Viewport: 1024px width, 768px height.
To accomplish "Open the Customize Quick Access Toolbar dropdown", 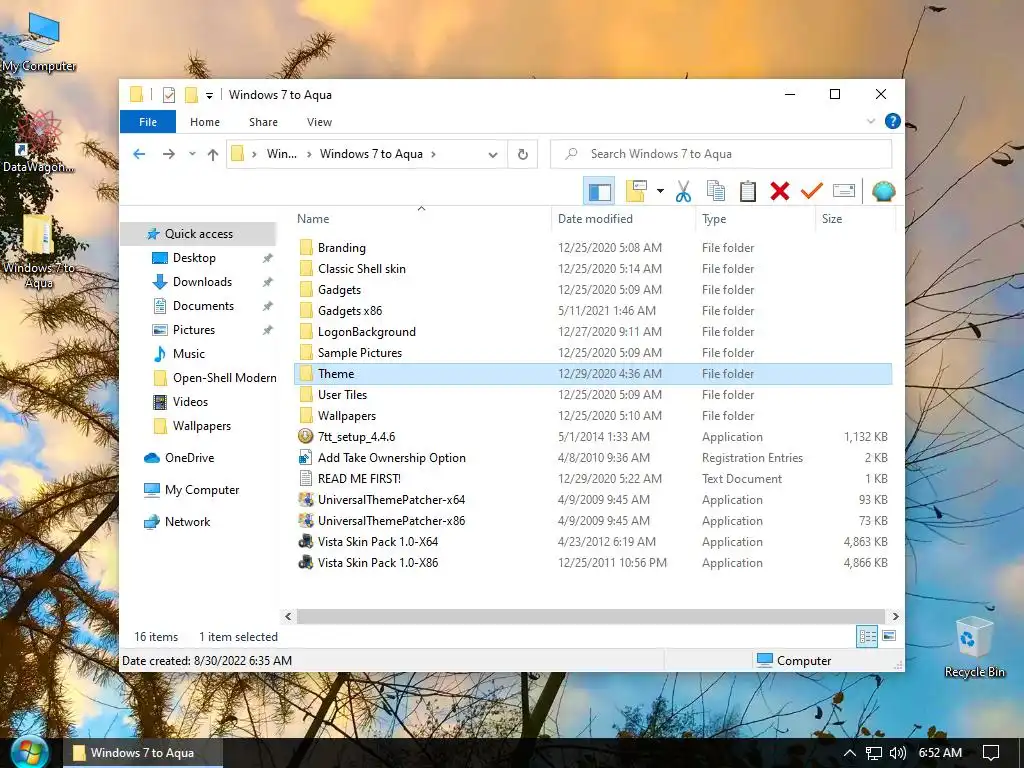I will tap(209, 96).
